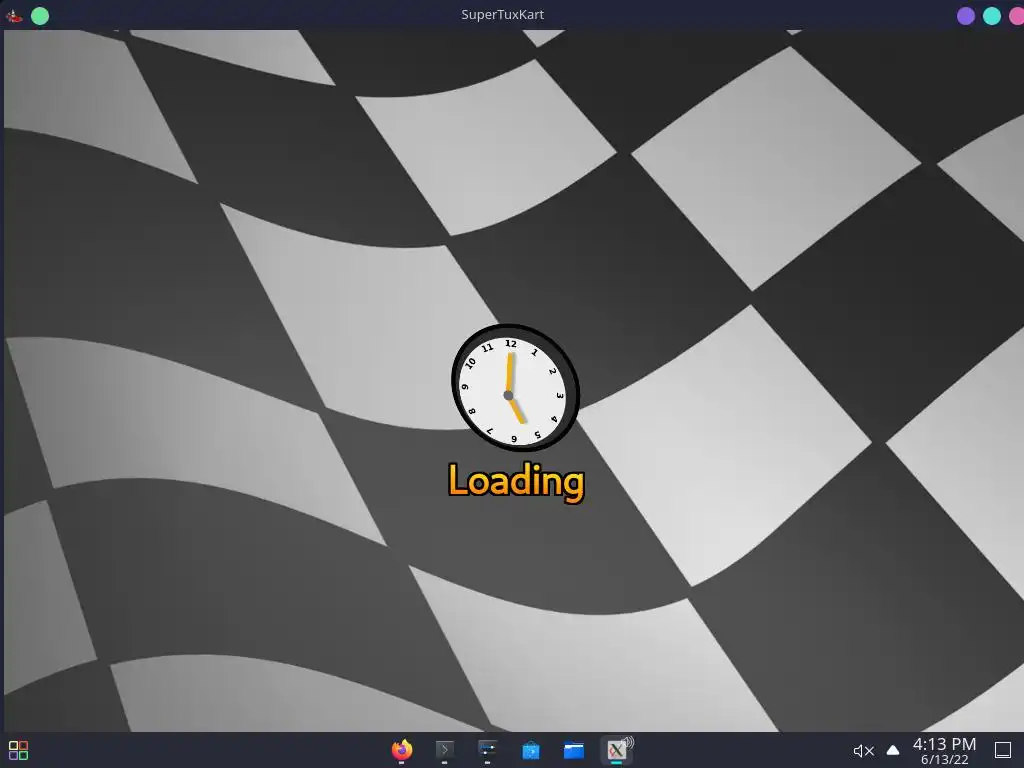Click the loading clock graphic
The width and height of the screenshot is (1024, 768).
pyautogui.click(x=515, y=387)
